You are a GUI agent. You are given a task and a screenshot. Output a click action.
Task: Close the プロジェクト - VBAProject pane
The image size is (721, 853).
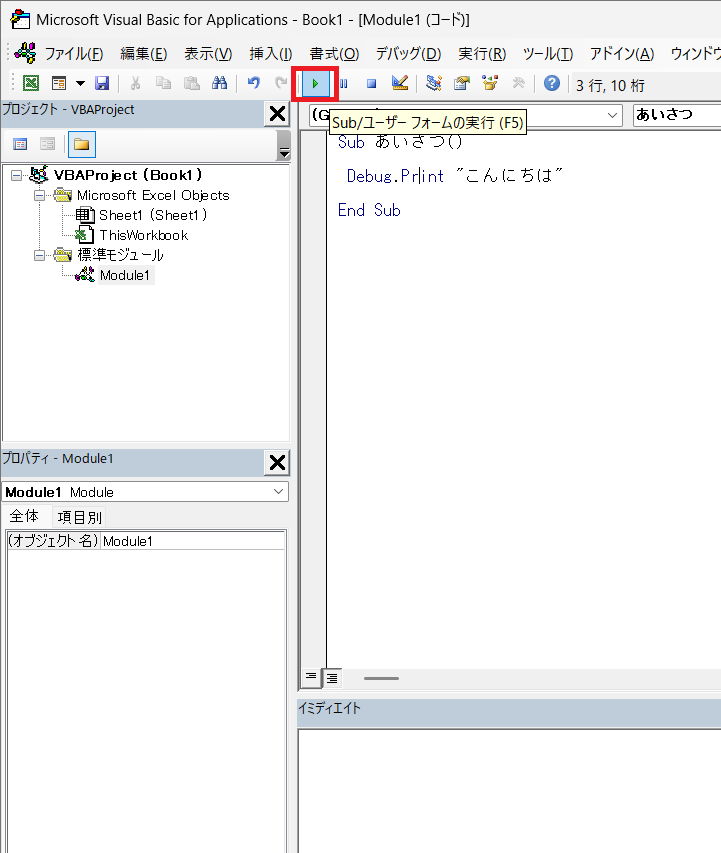click(278, 114)
